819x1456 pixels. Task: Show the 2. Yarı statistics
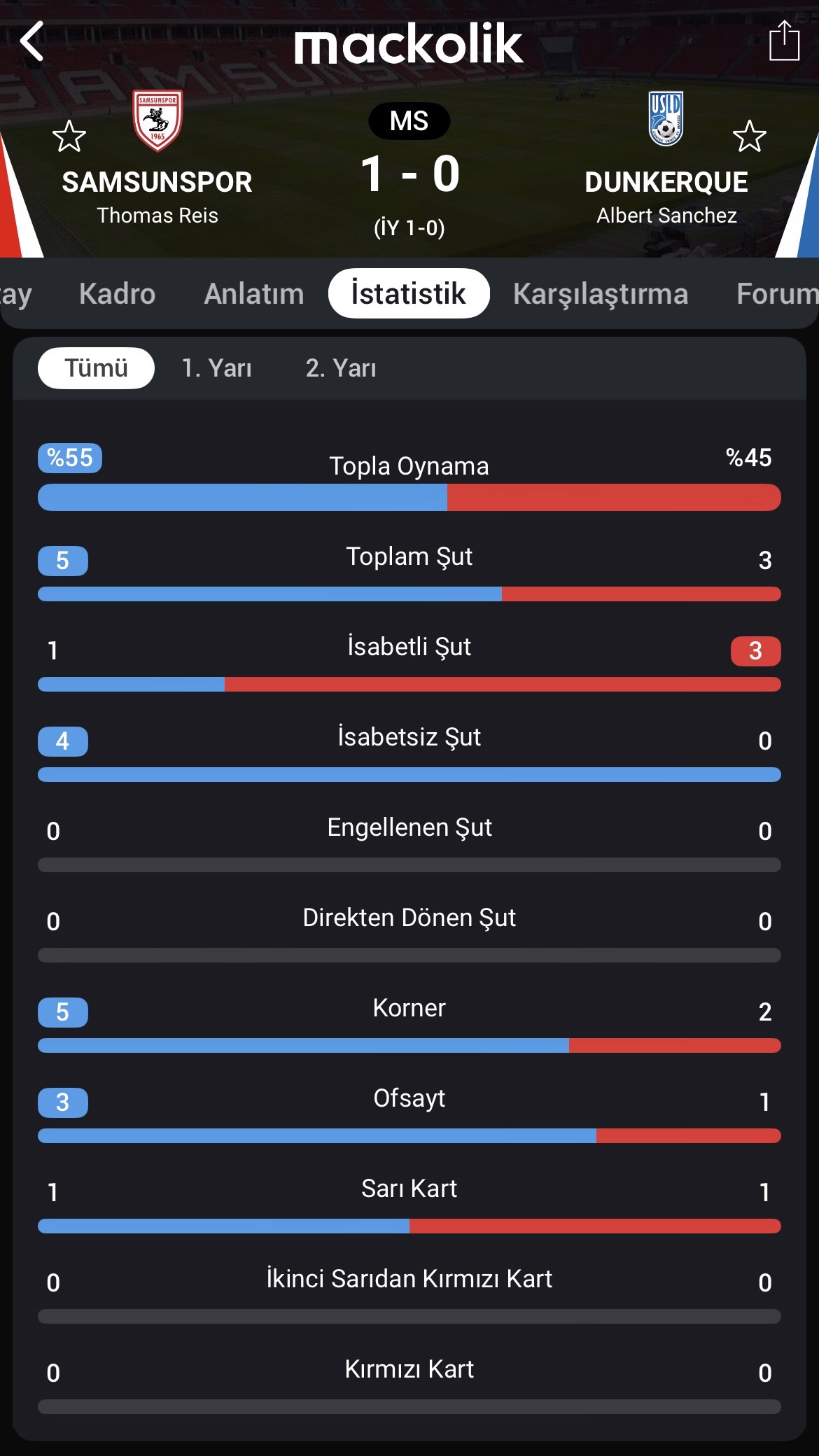(x=341, y=368)
